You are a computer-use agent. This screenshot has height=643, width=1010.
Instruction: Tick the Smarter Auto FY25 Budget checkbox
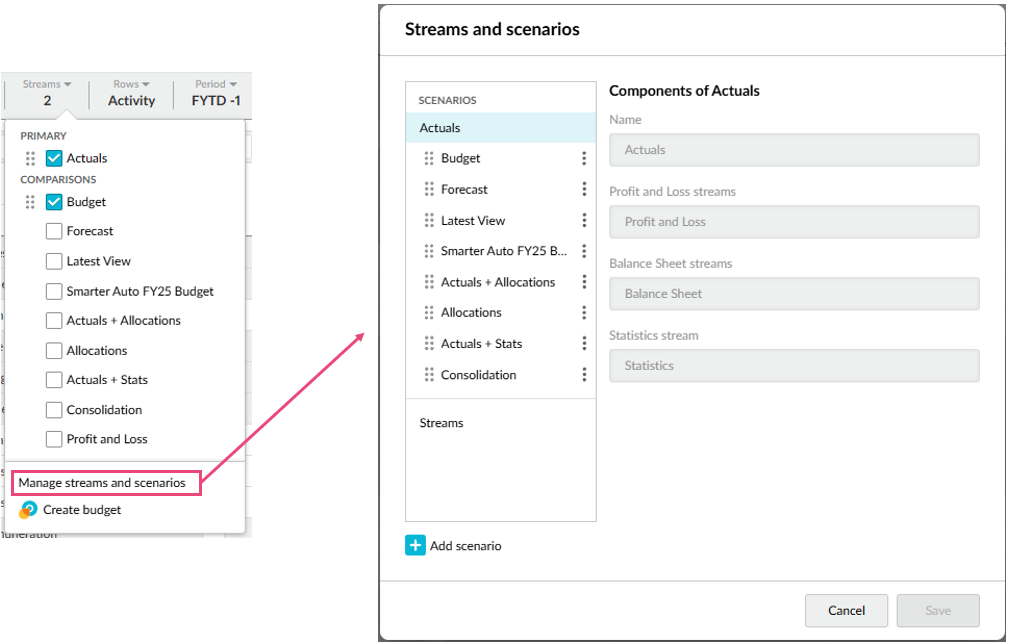[54, 291]
